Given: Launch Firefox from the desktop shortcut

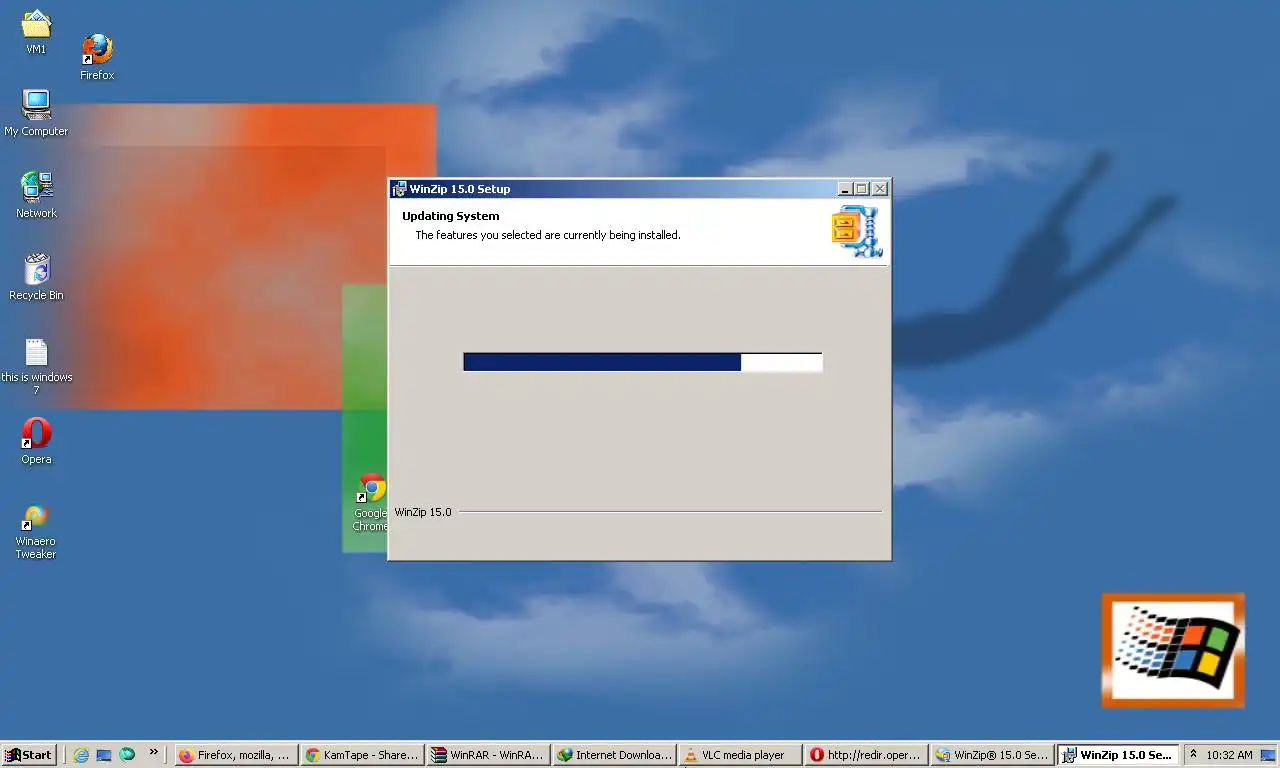Looking at the screenshot, I should (x=97, y=56).
